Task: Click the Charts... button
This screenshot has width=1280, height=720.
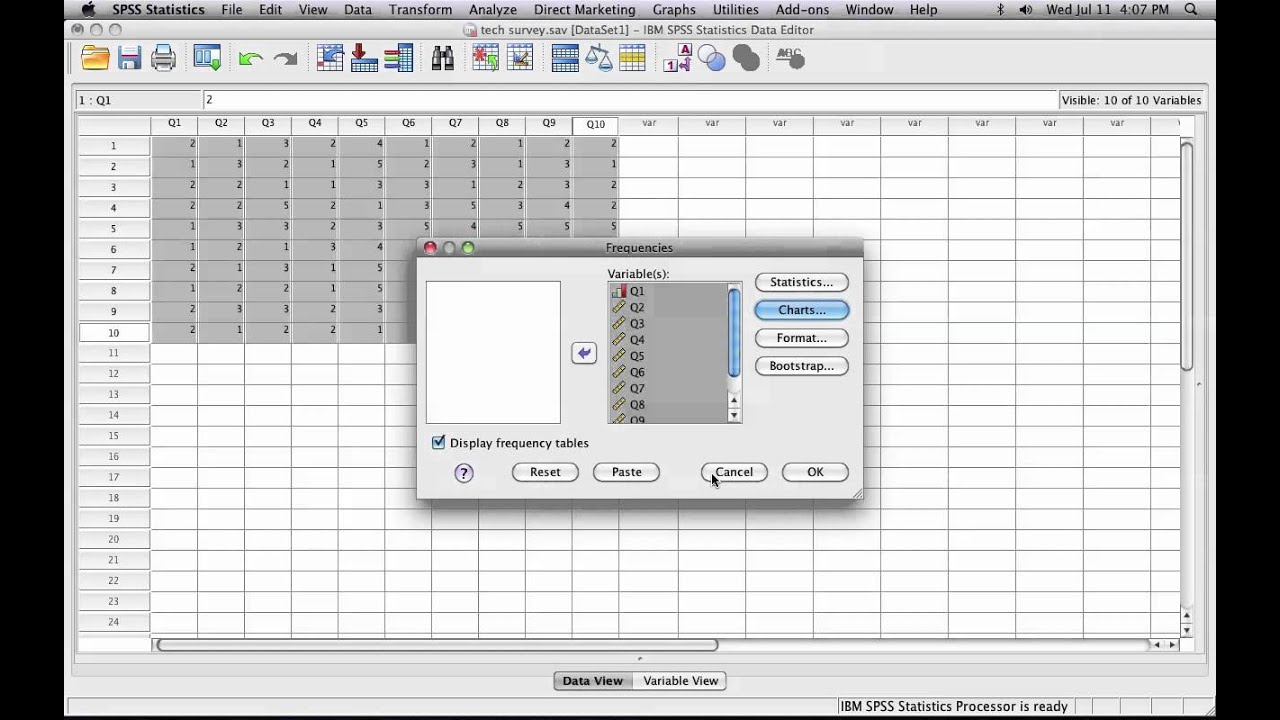Action: pos(801,310)
